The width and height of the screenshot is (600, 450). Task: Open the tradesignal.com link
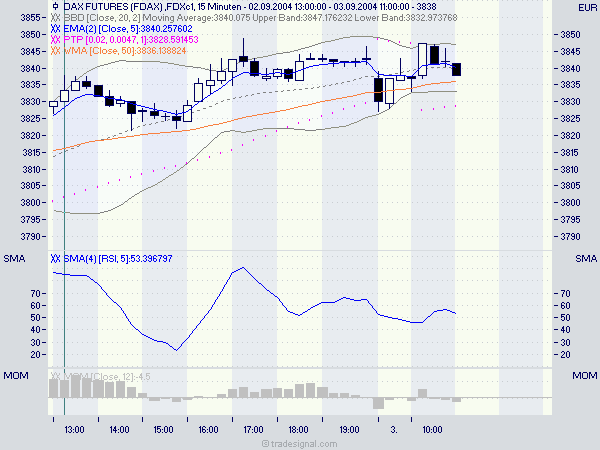[x=300, y=444]
